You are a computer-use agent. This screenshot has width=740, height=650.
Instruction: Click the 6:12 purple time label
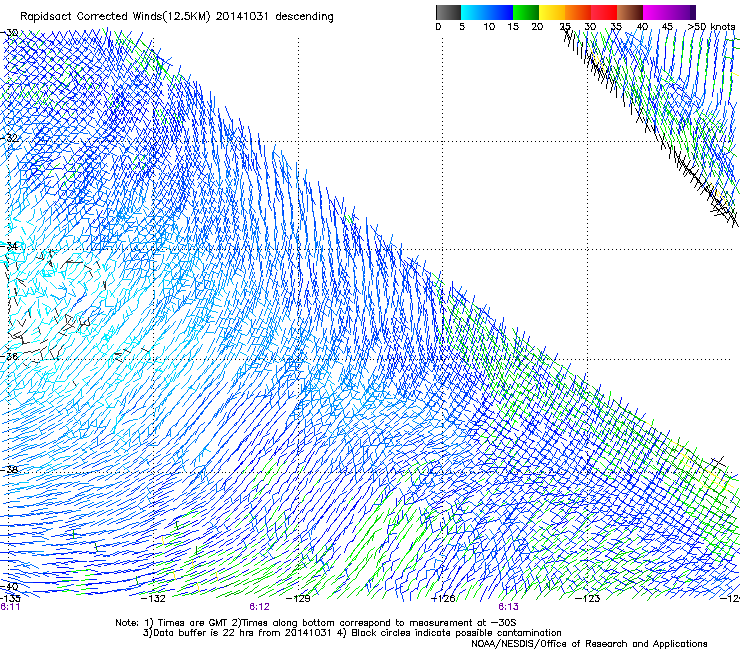coord(259,607)
